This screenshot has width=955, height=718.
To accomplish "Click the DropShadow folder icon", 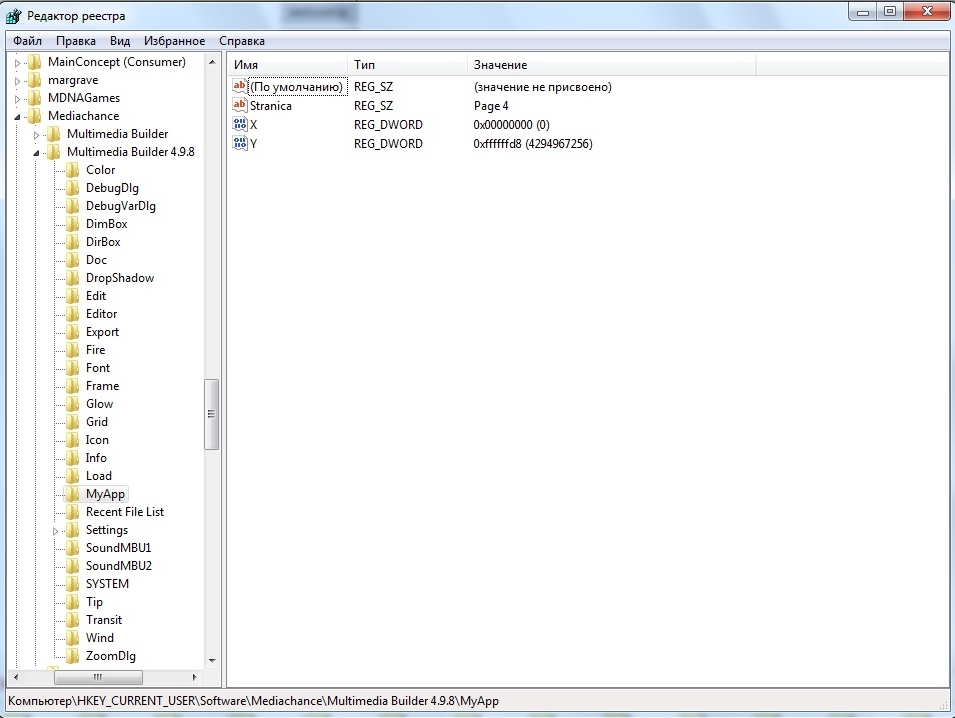I will pos(72,278).
